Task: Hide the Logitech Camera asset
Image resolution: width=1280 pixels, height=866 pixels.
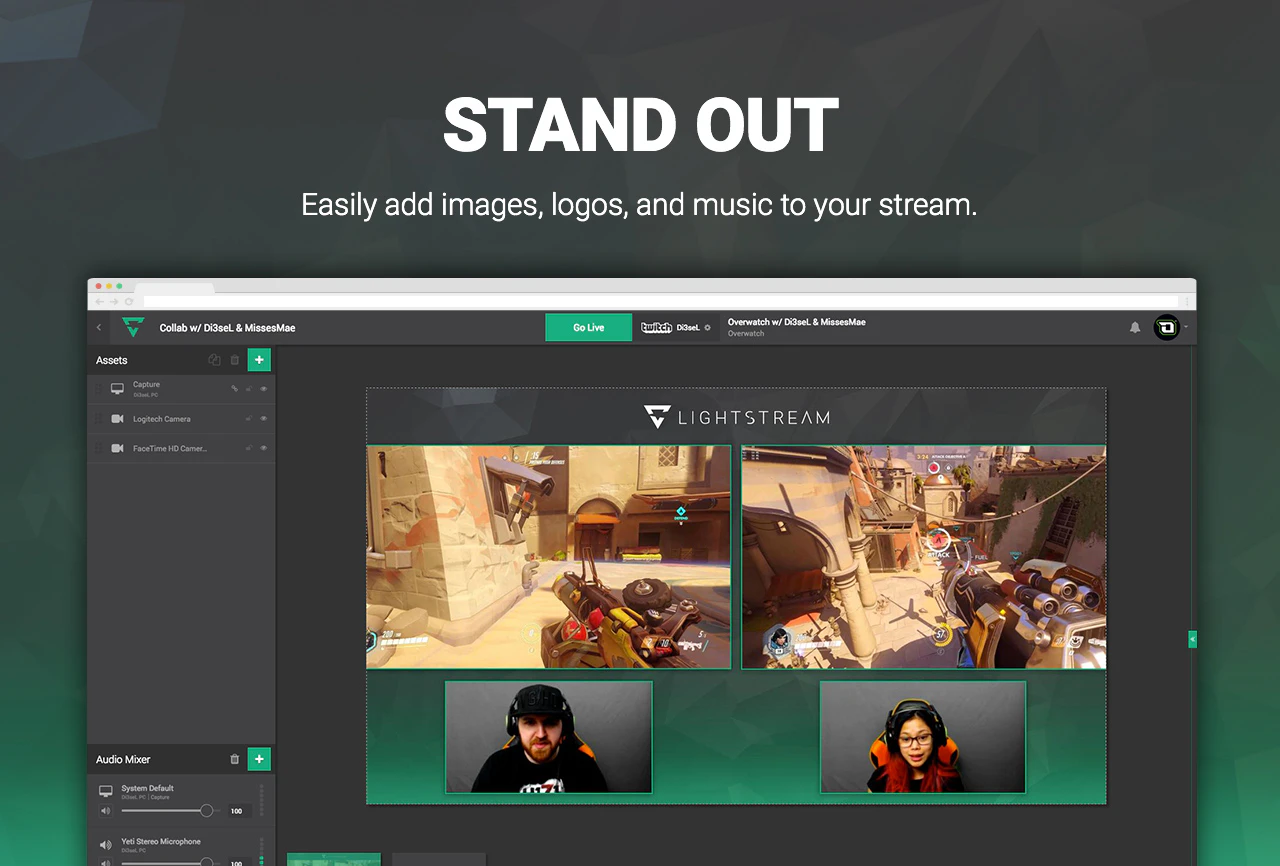Action: 263,418
